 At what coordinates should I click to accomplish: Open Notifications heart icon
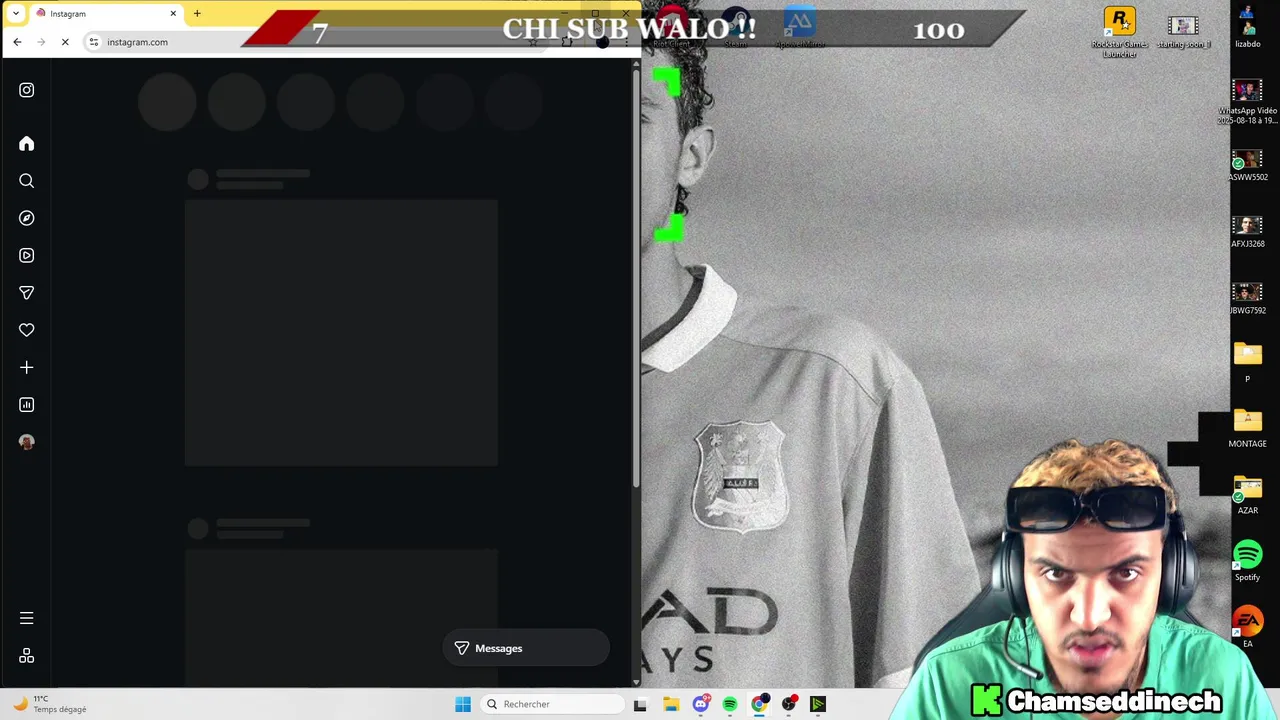[27, 330]
